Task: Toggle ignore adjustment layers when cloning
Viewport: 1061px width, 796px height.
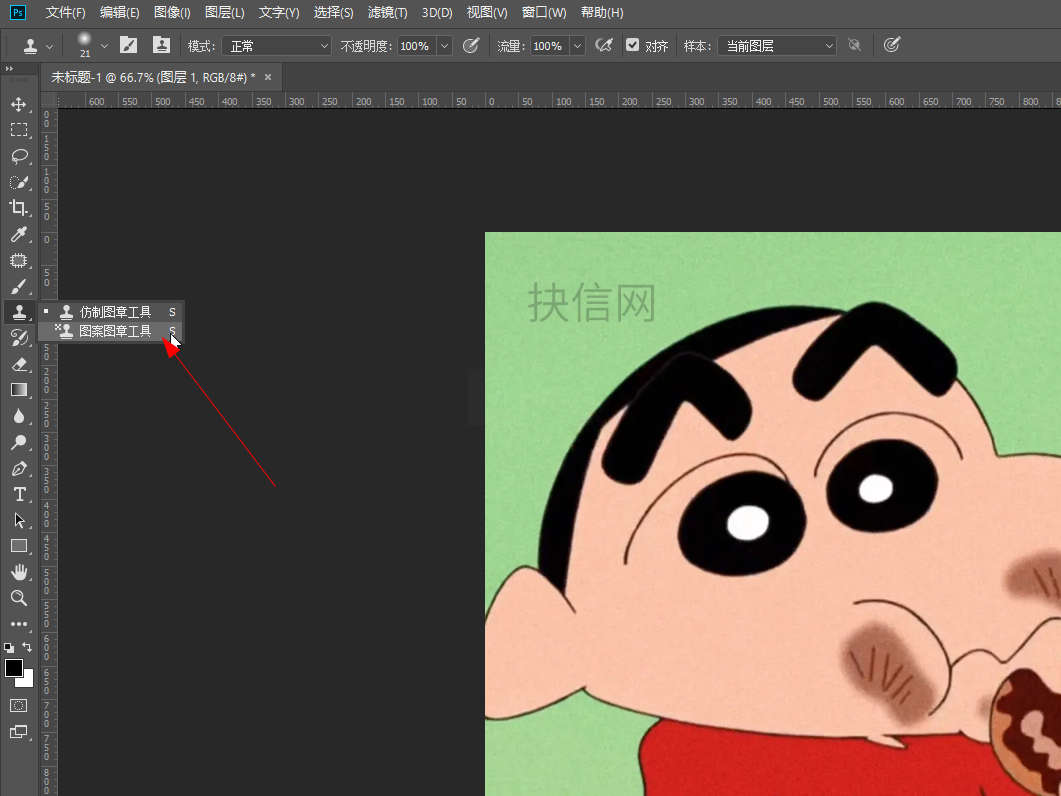Action: (855, 45)
